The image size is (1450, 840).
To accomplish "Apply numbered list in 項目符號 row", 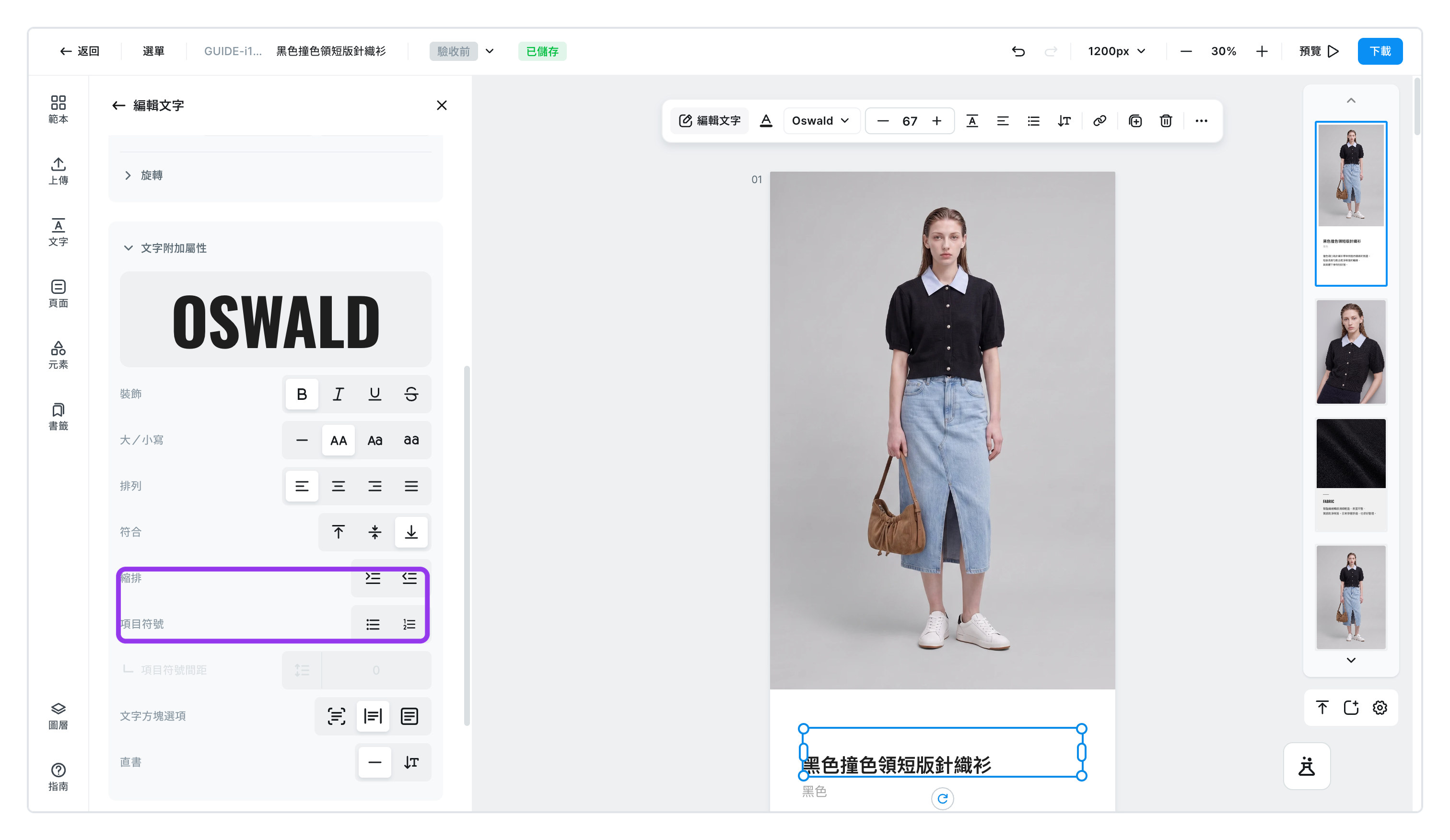I will pyautogui.click(x=409, y=624).
